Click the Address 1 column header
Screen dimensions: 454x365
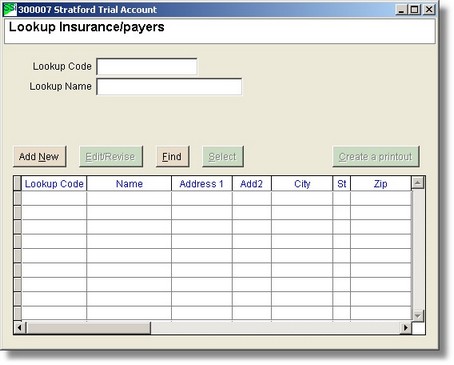(x=202, y=184)
